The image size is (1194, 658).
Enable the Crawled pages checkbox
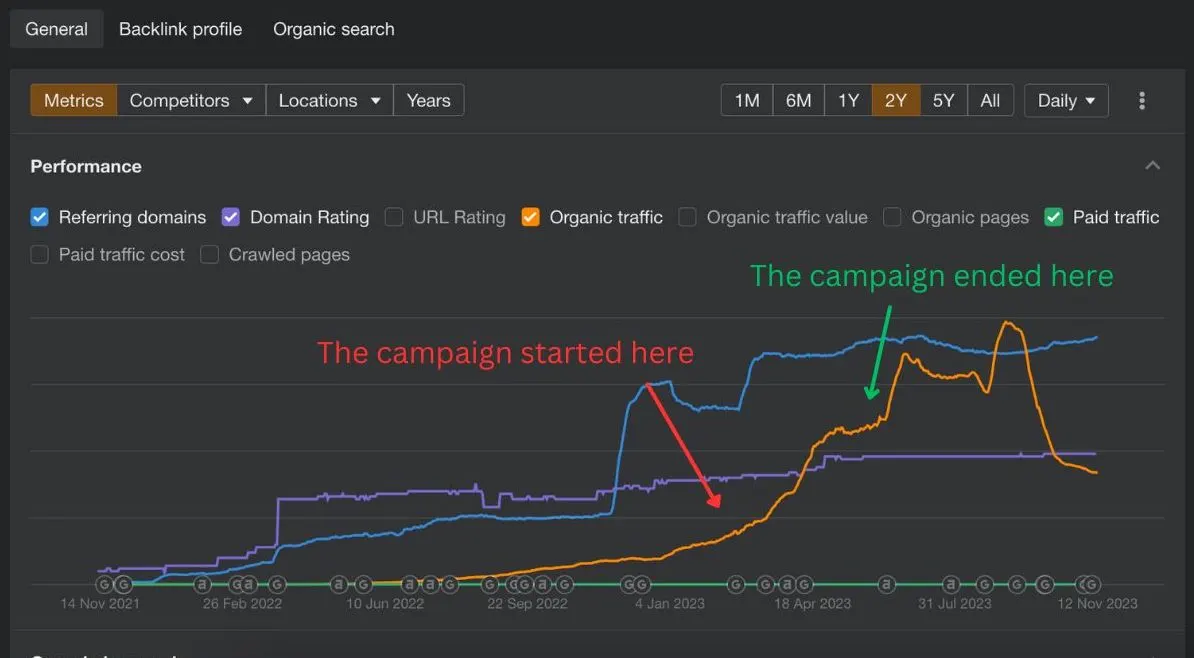(209, 254)
